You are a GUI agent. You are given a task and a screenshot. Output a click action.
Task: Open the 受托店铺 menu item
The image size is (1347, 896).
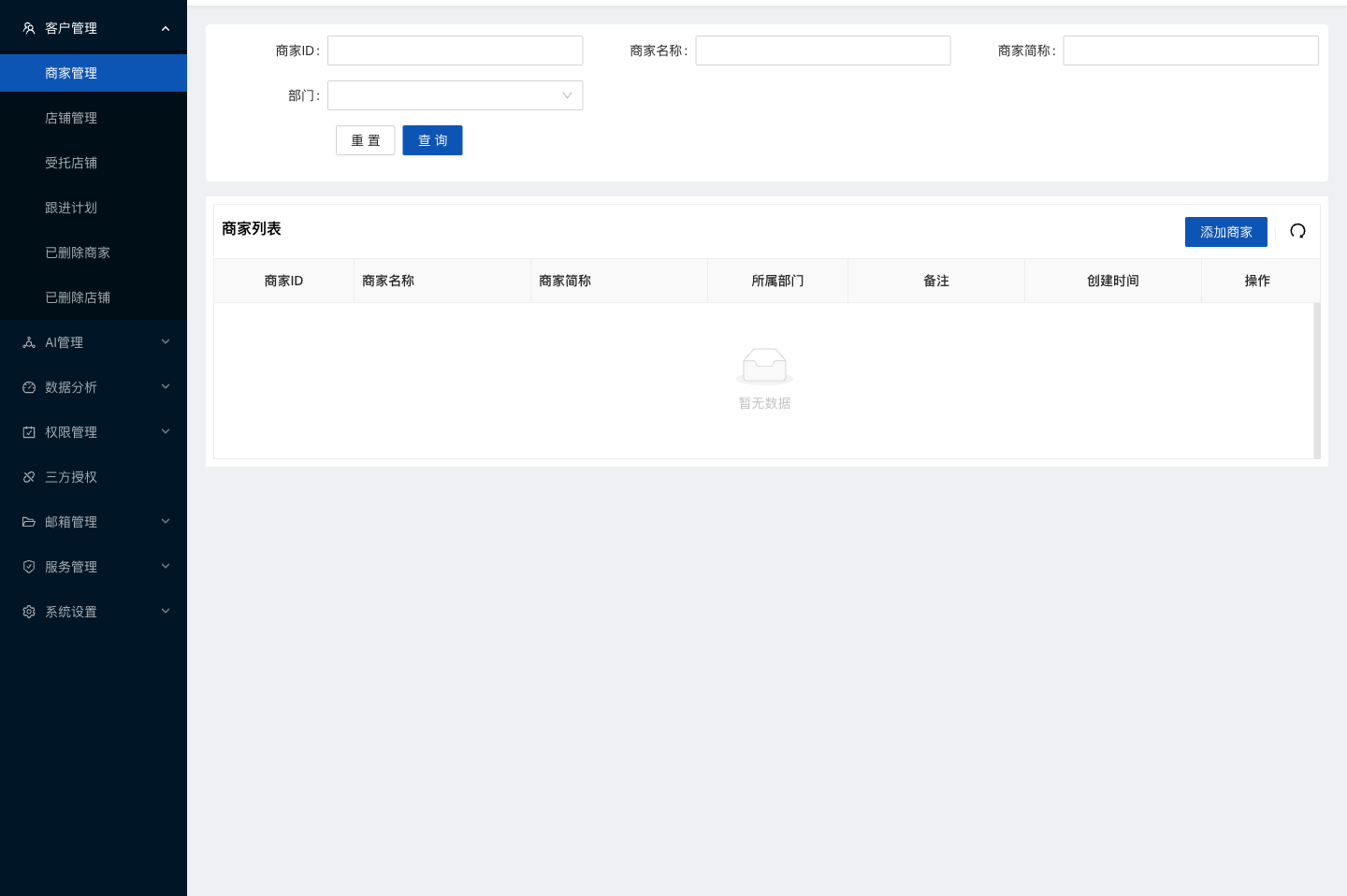pos(94,163)
